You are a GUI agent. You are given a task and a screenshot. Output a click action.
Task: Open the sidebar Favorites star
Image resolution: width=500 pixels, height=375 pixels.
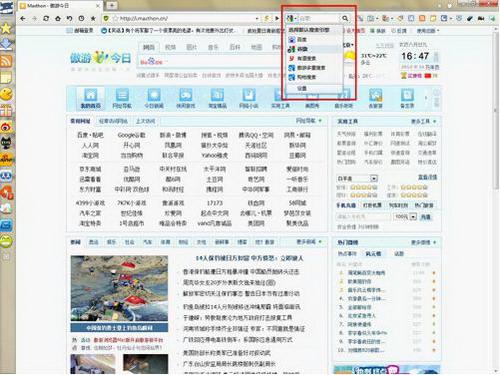tap(6, 28)
